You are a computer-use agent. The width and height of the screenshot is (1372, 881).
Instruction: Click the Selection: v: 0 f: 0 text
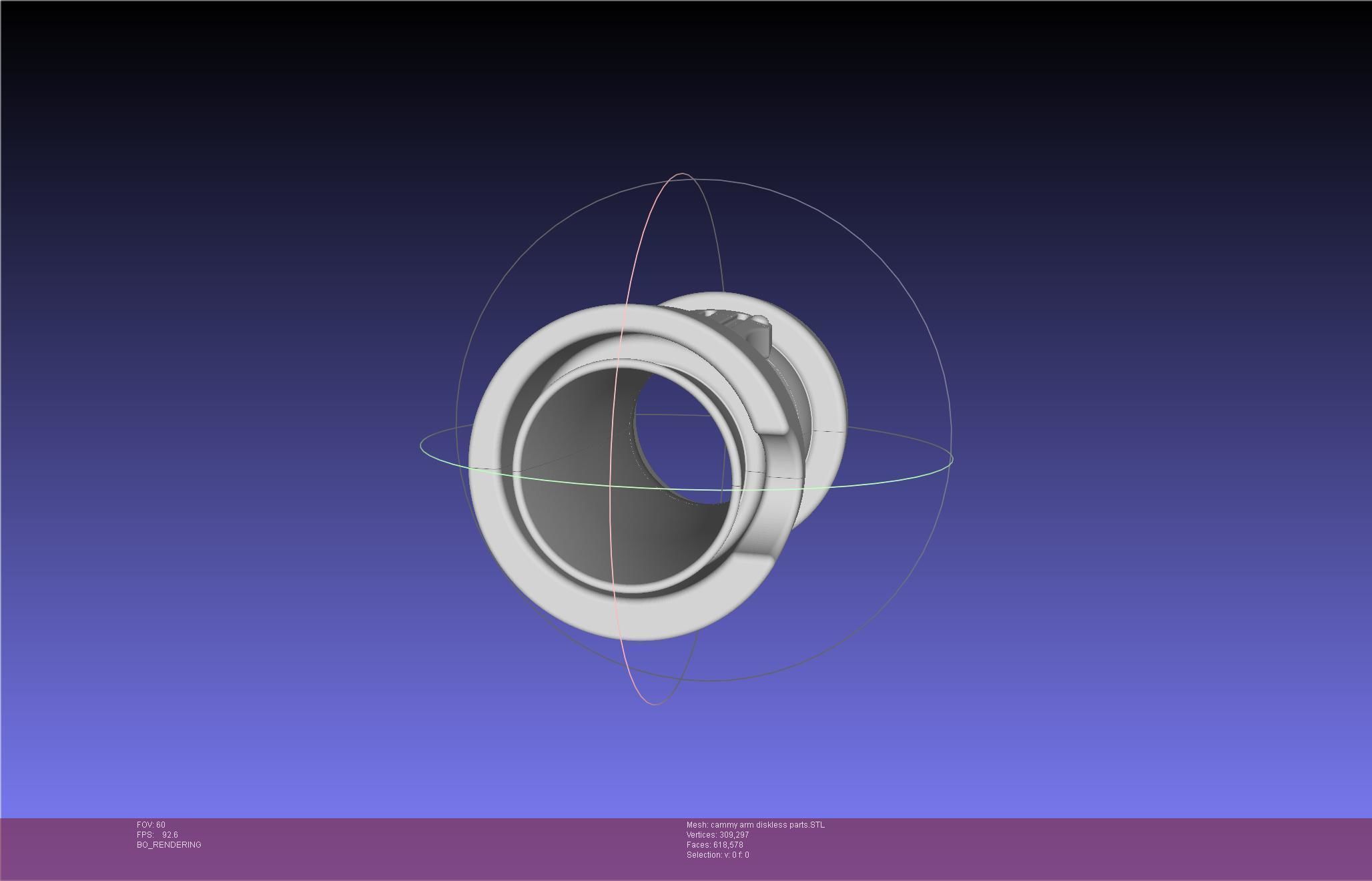coord(717,855)
